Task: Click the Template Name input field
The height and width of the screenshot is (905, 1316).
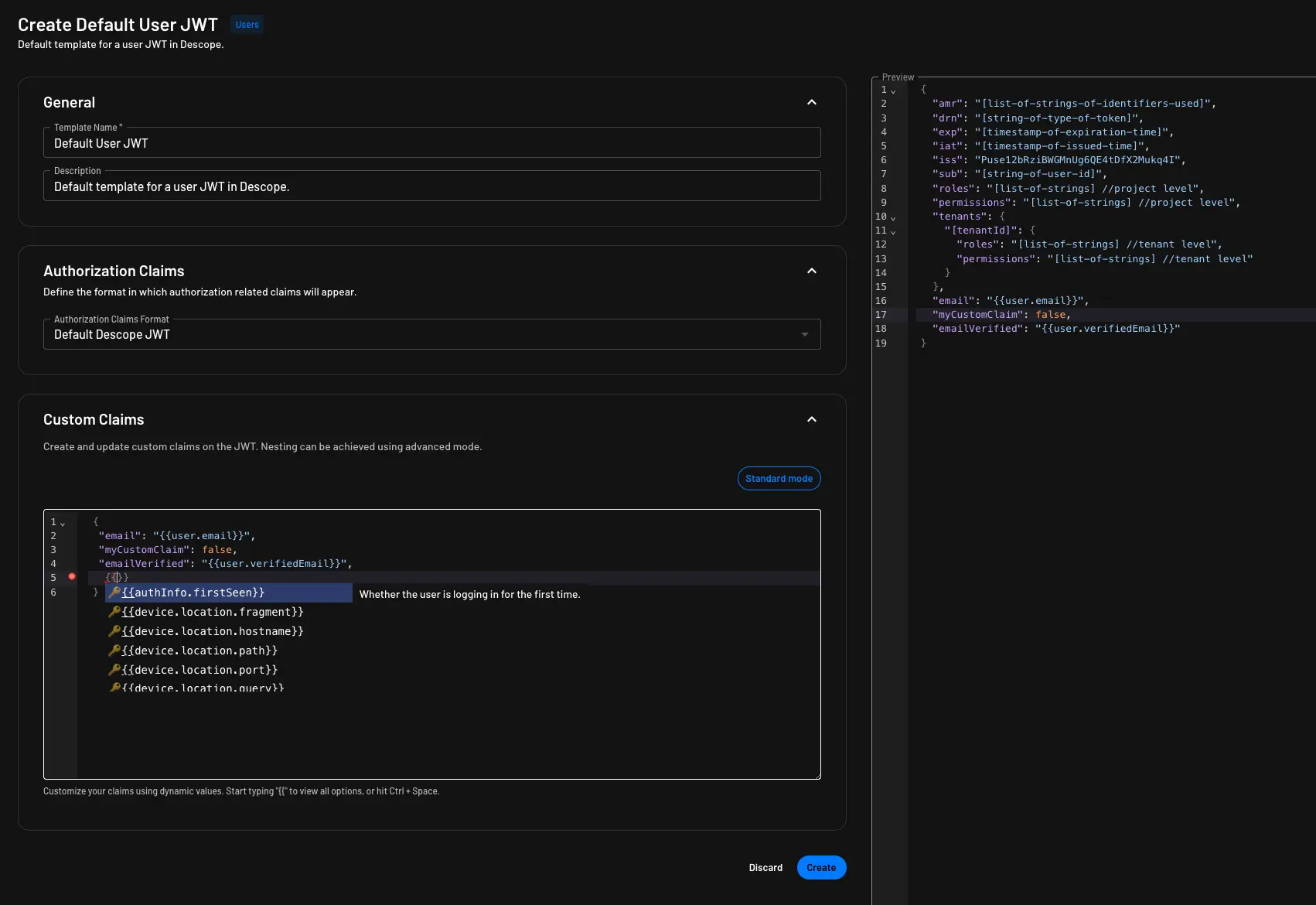Action: (431, 143)
